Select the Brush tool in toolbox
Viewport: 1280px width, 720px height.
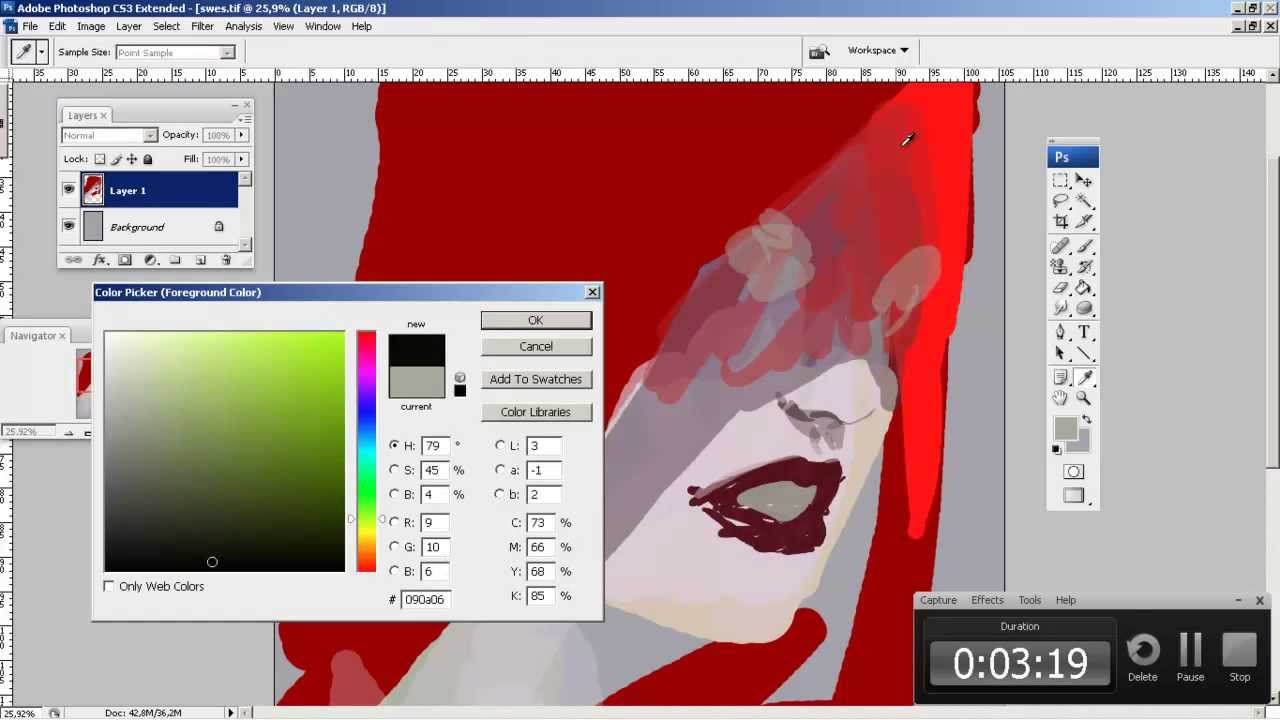(x=1084, y=247)
